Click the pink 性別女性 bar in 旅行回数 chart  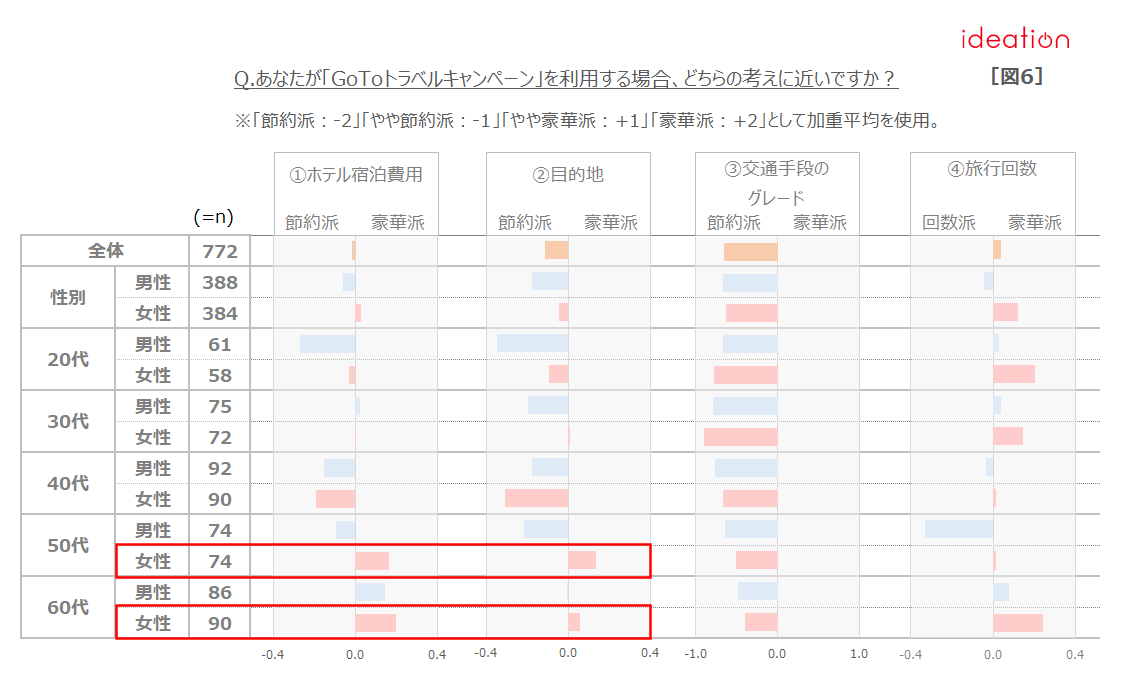[1005, 312]
